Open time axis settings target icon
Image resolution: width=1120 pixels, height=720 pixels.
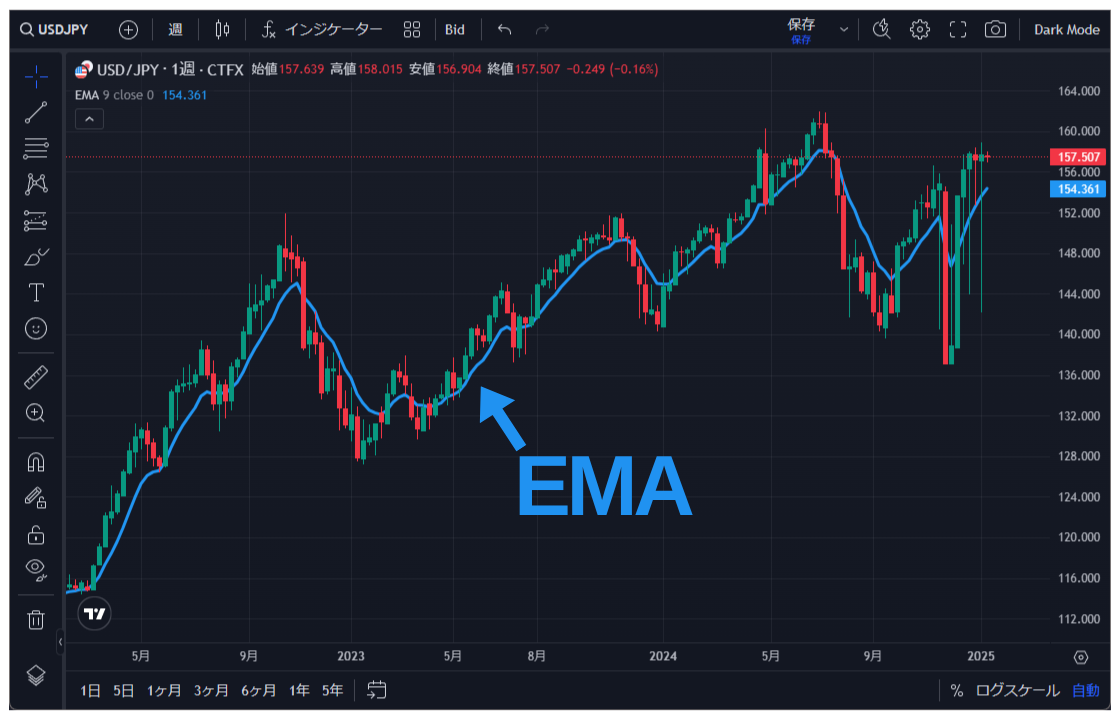pyautogui.click(x=1081, y=657)
